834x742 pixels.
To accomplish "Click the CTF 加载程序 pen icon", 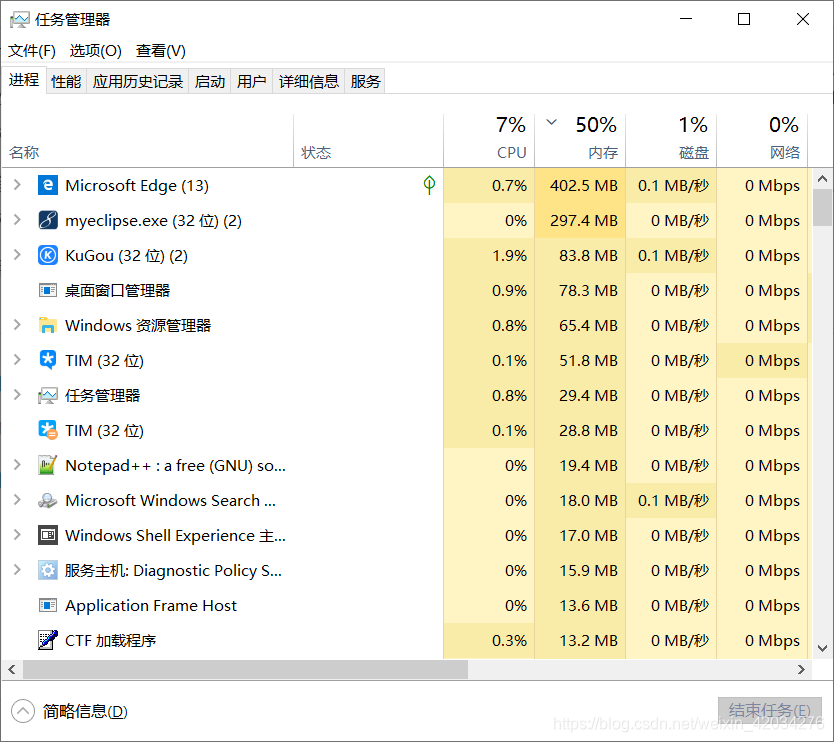I will pyautogui.click(x=48, y=640).
